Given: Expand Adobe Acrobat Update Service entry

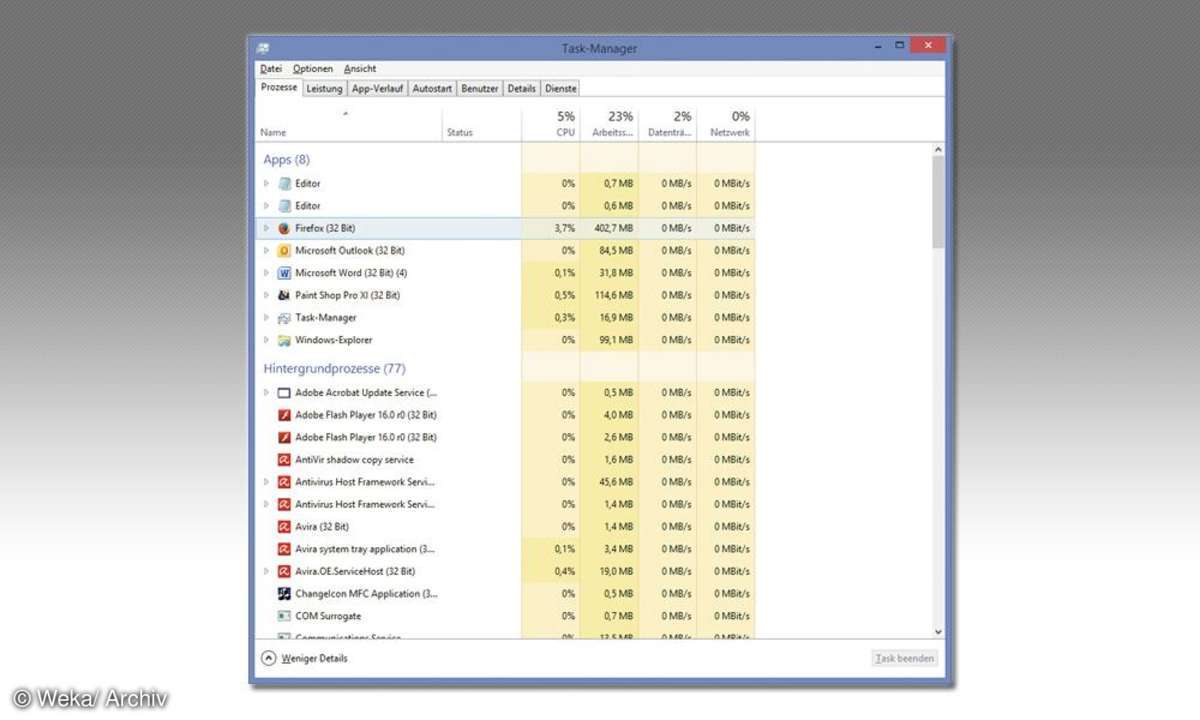Looking at the screenshot, I should [266, 393].
